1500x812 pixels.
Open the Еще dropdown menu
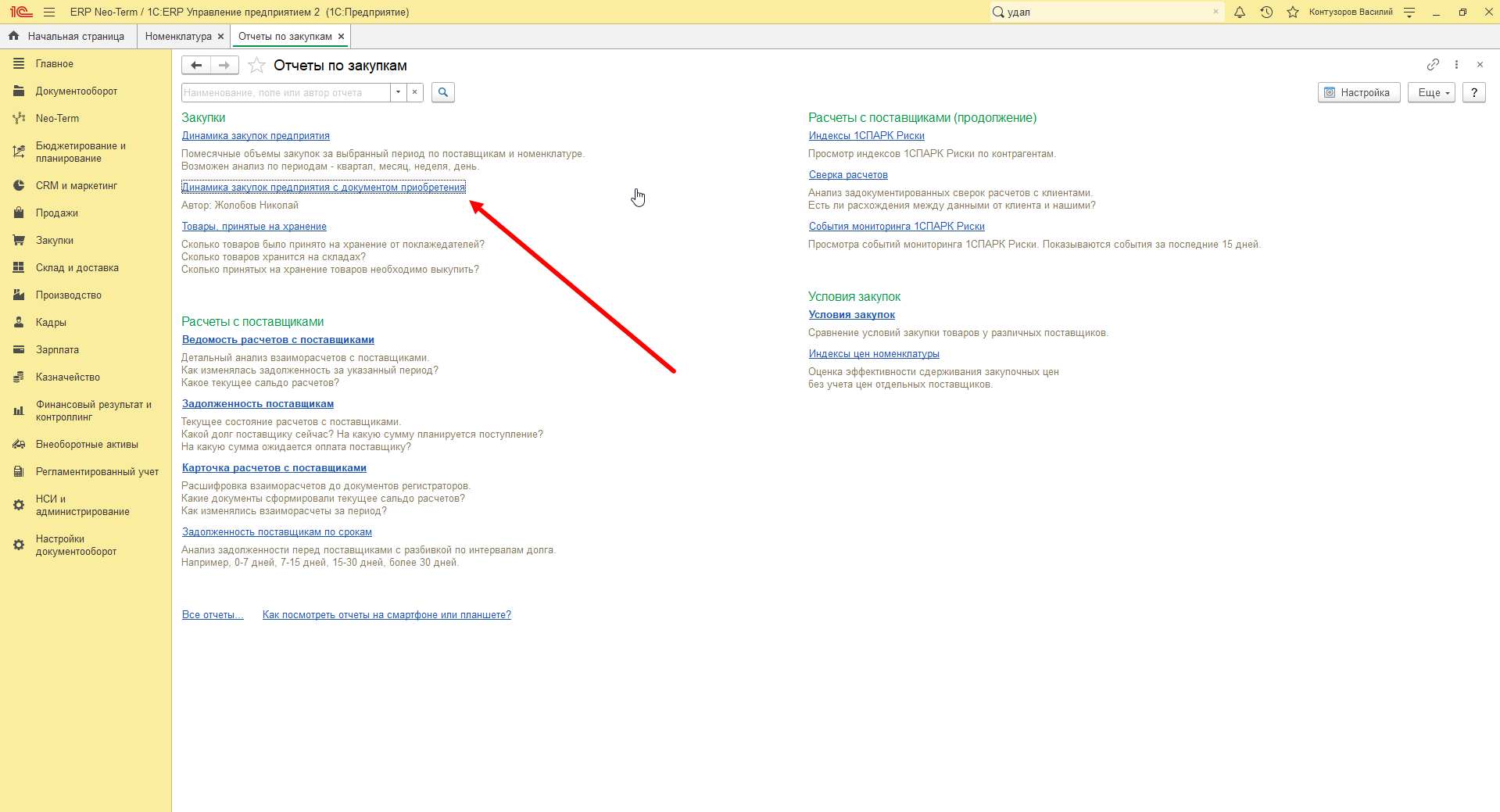click(x=1432, y=92)
